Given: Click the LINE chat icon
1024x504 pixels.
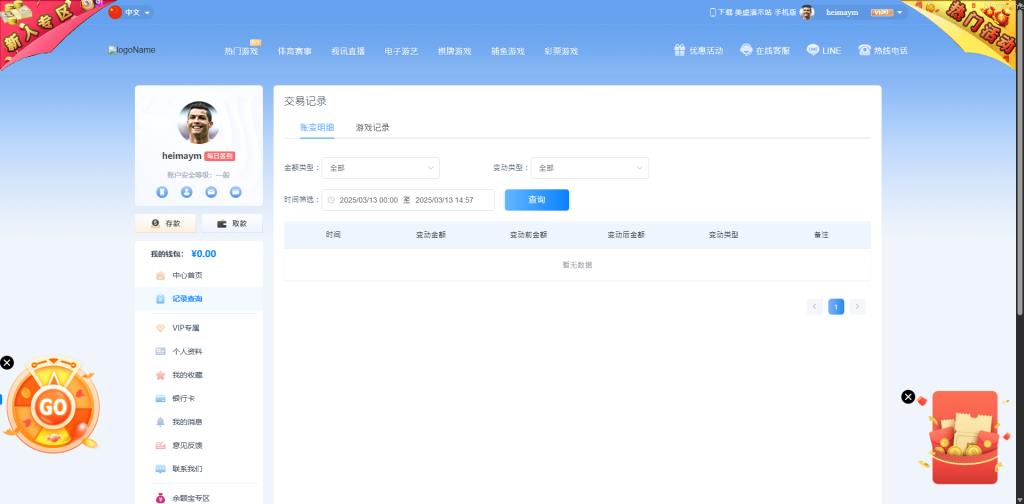Looking at the screenshot, I should [x=813, y=50].
